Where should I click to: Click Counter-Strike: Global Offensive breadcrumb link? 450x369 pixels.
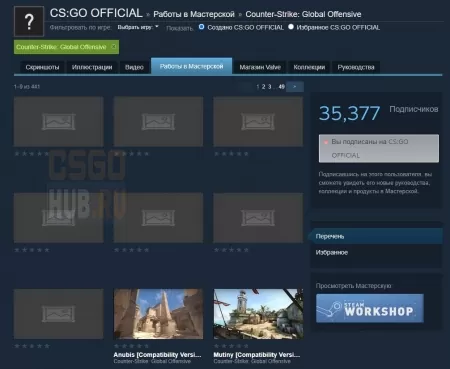click(303, 14)
